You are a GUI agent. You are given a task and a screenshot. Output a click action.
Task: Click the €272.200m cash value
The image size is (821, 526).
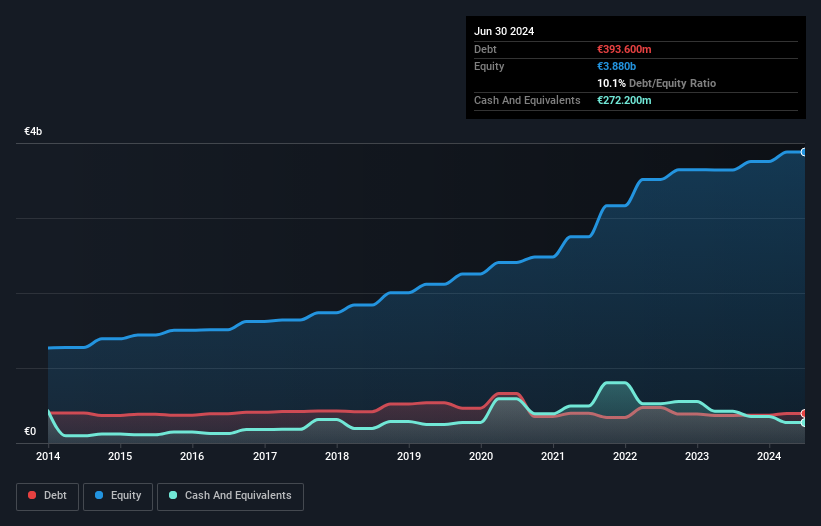pyautogui.click(x=624, y=100)
